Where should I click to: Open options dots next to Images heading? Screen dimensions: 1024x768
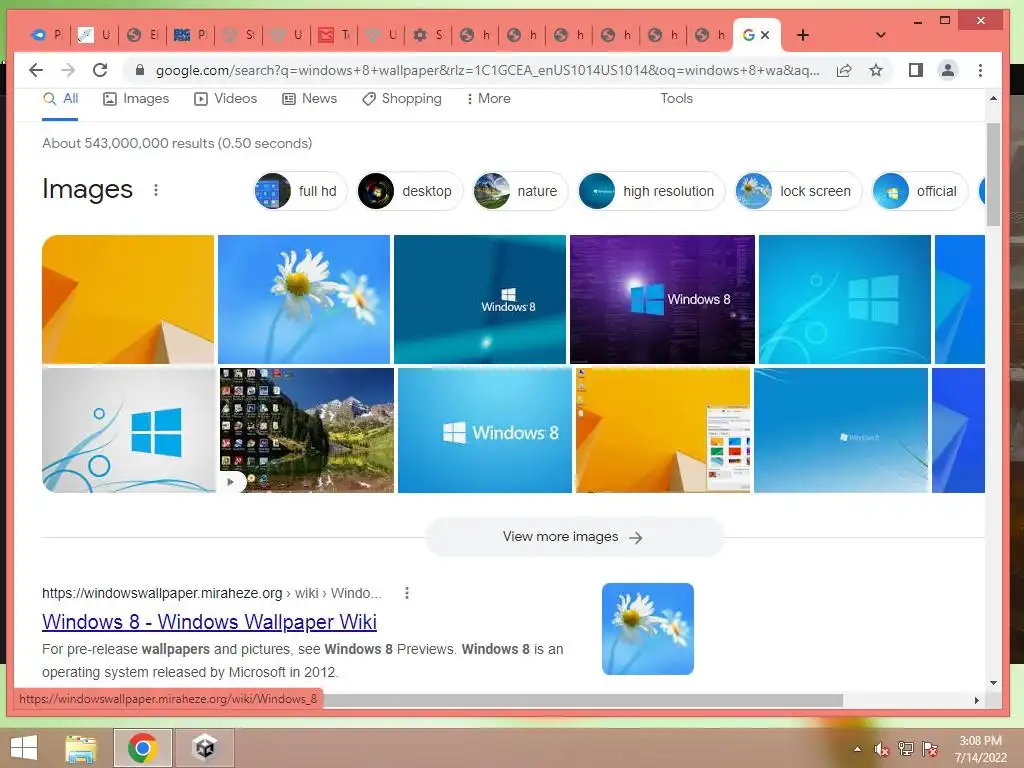pos(155,190)
